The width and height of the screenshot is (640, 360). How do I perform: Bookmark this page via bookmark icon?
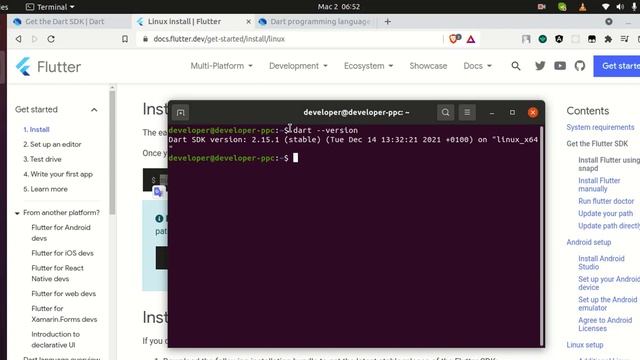(125, 39)
